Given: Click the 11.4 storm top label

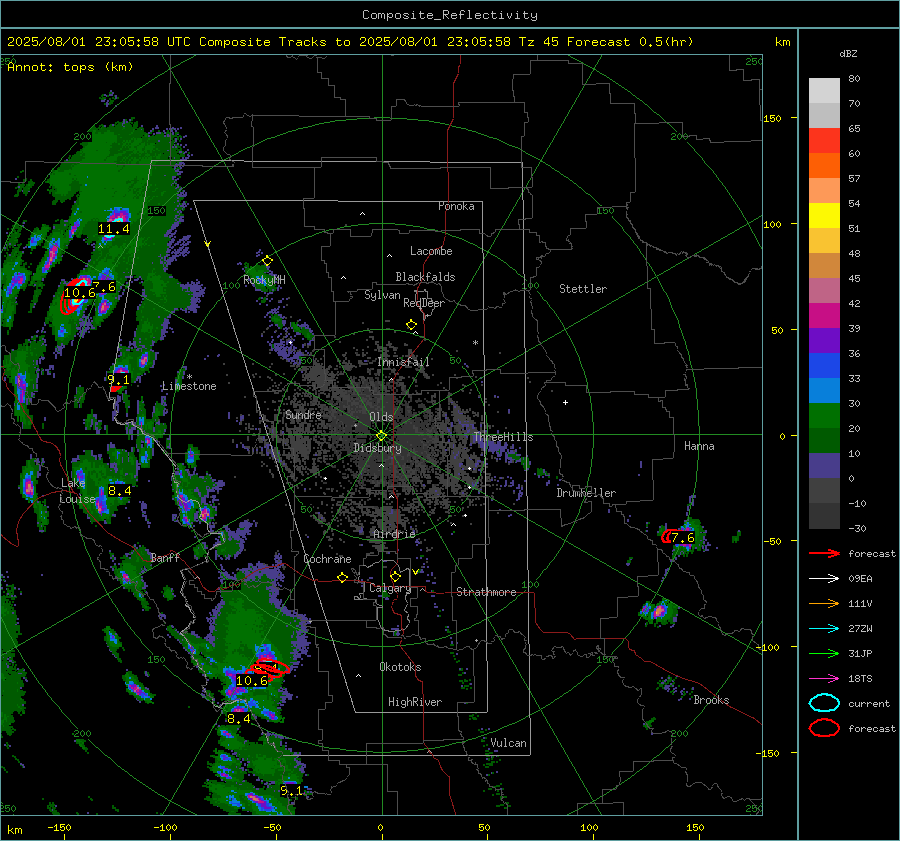Looking at the screenshot, I should (x=114, y=229).
